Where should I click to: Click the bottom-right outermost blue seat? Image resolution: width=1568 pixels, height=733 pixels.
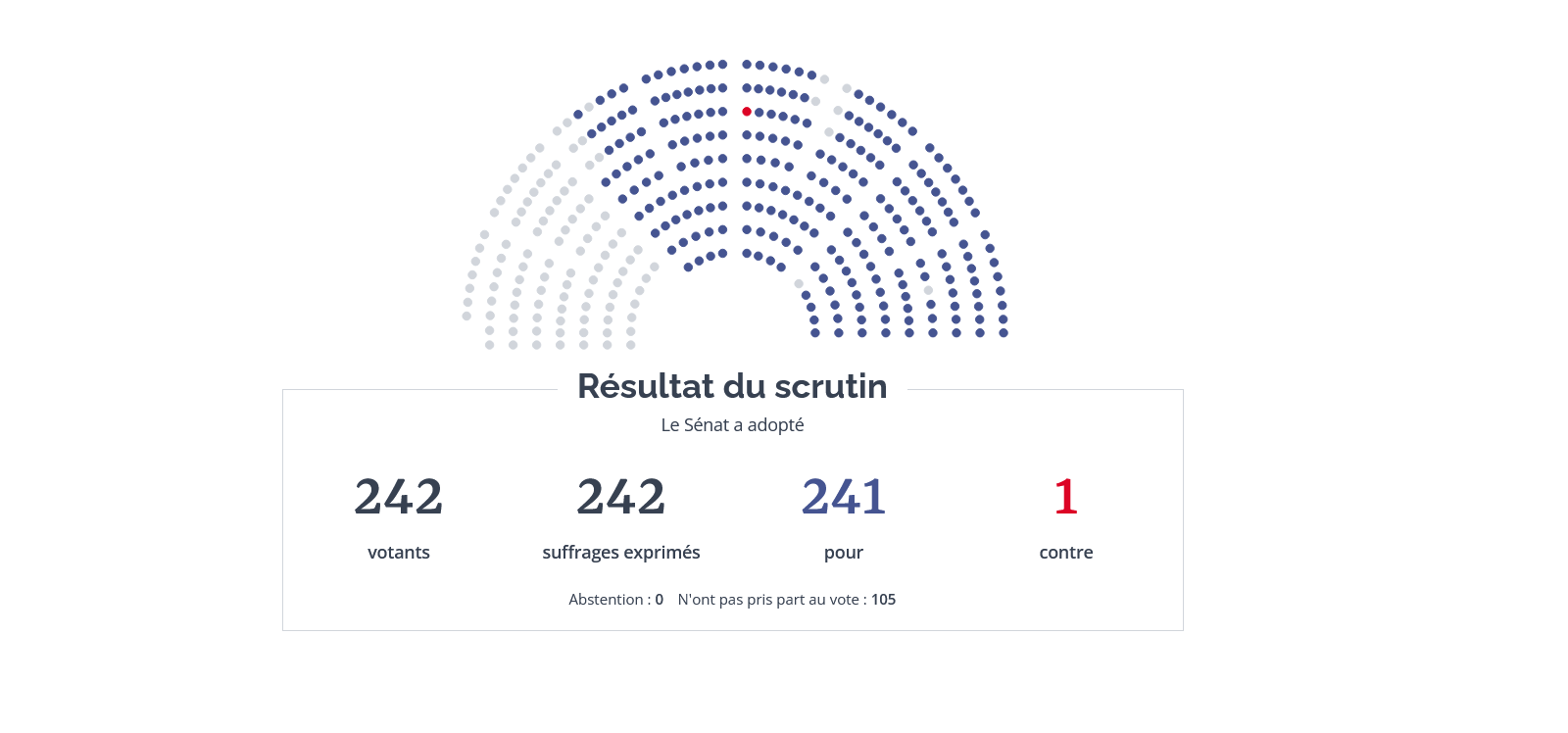(1004, 333)
